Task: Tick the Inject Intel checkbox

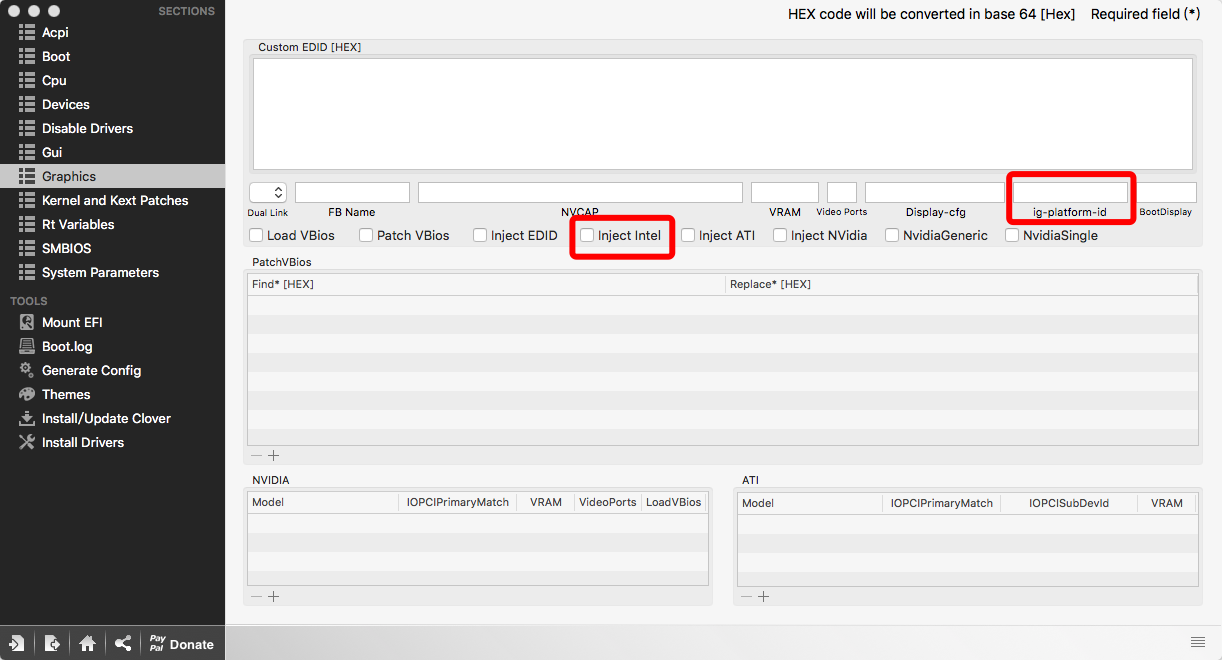Action: coord(587,235)
